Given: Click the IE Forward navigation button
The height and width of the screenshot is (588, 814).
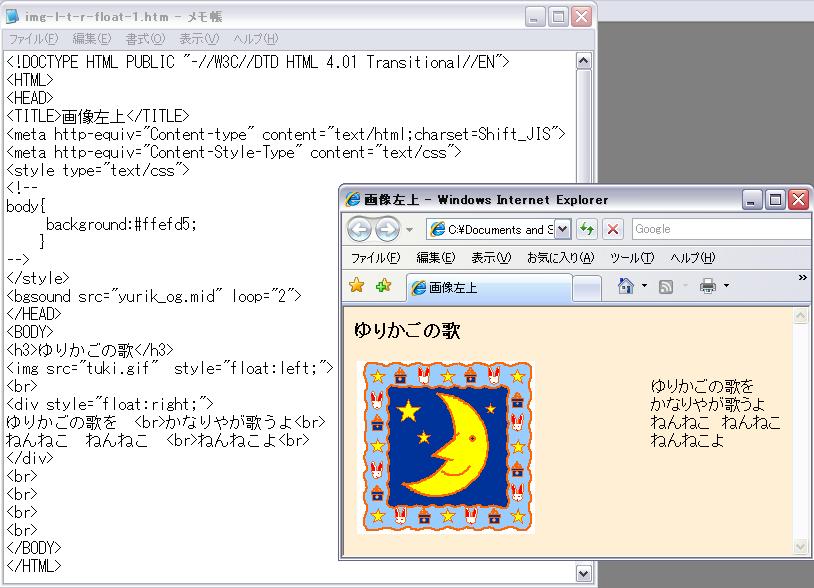Looking at the screenshot, I should tap(387, 229).
